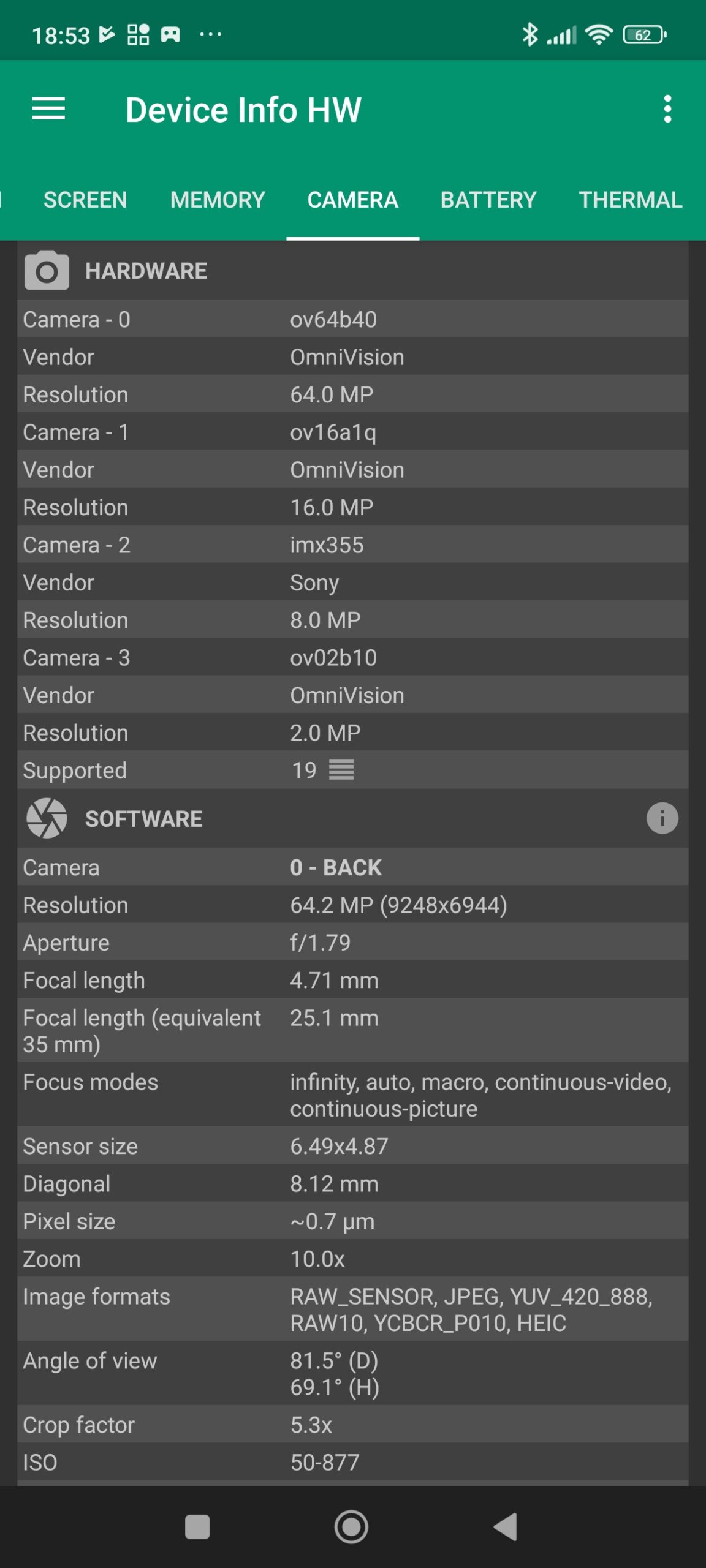The image size is (706, 1568).
Task: Tap the Camera - 3 ov02b10 row
Action: pyautogui.click(x=352, y=657)
